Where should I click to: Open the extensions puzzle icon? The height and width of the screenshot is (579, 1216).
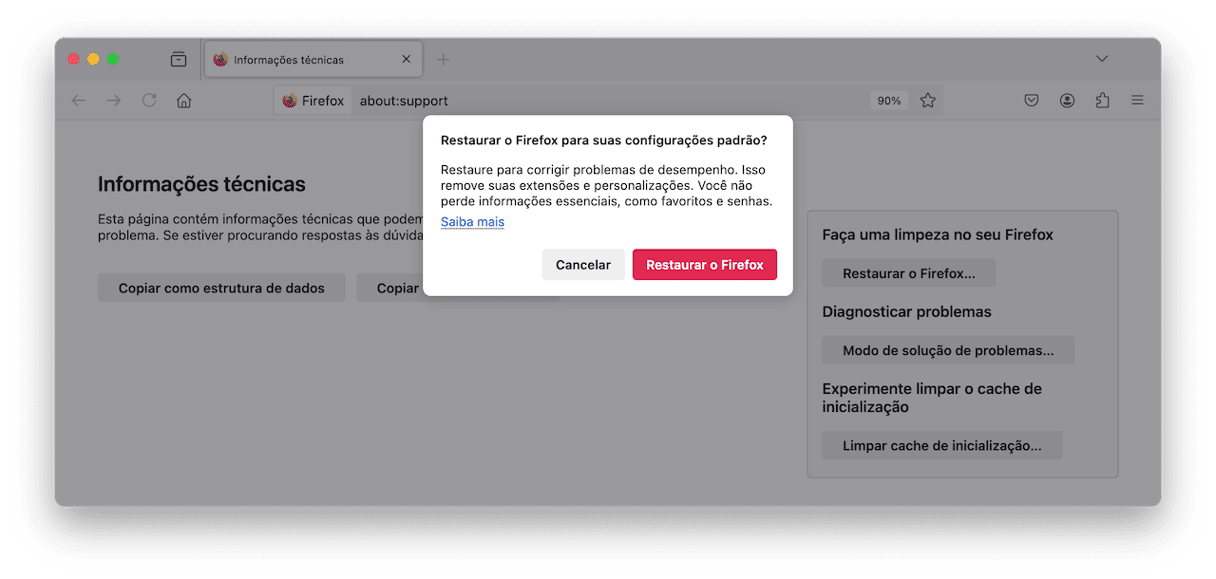[x=1102, y=100]
